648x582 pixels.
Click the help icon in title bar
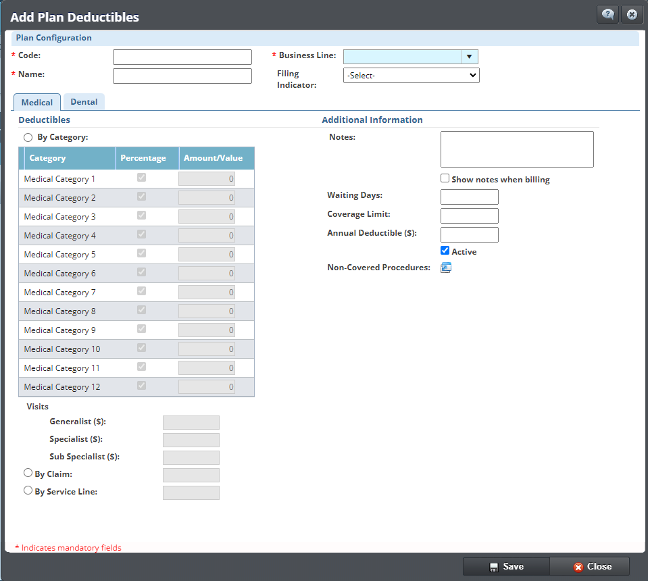click(607, 15)
